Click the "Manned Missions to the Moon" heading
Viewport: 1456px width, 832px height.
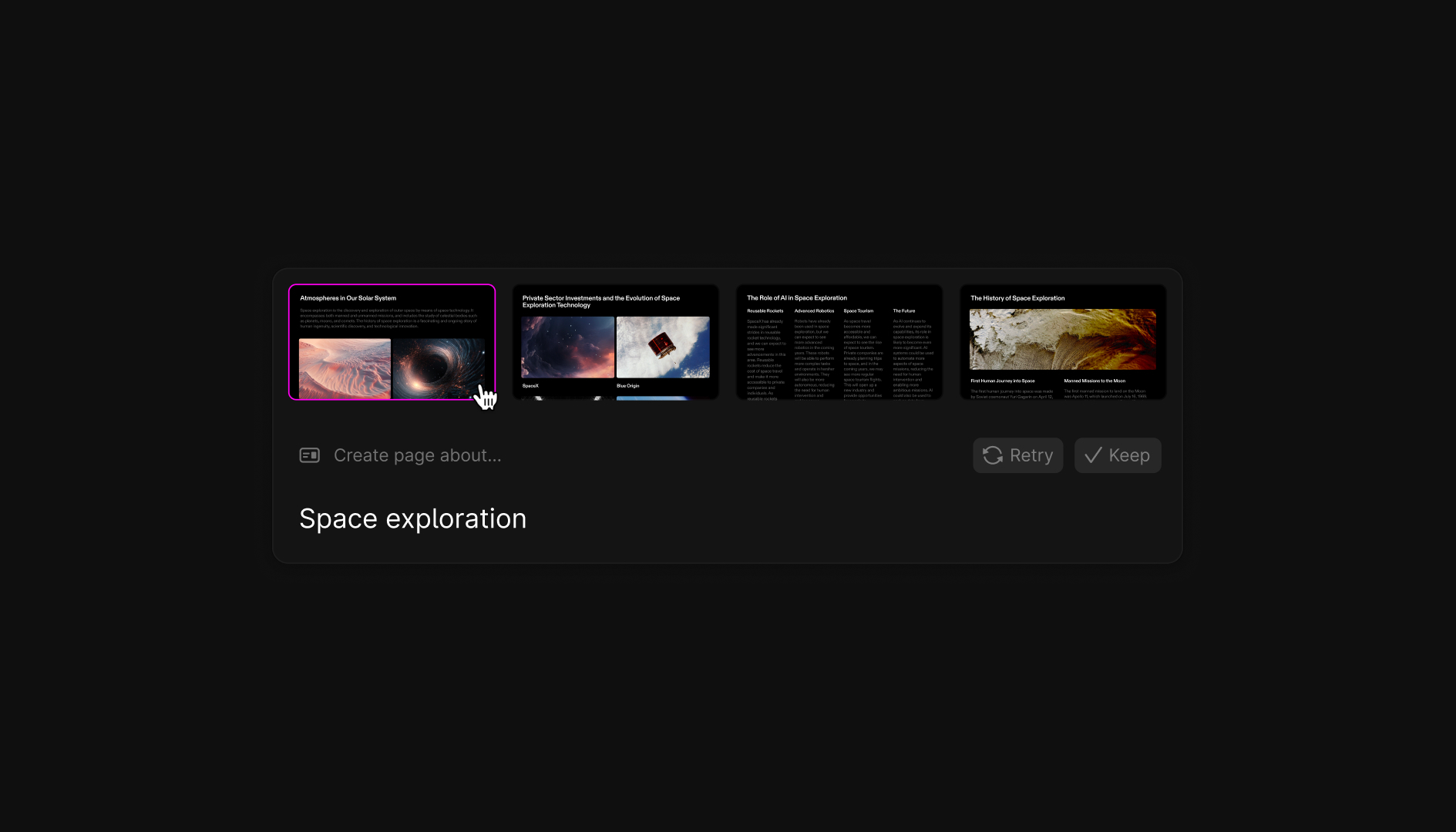pos(1094,381)
